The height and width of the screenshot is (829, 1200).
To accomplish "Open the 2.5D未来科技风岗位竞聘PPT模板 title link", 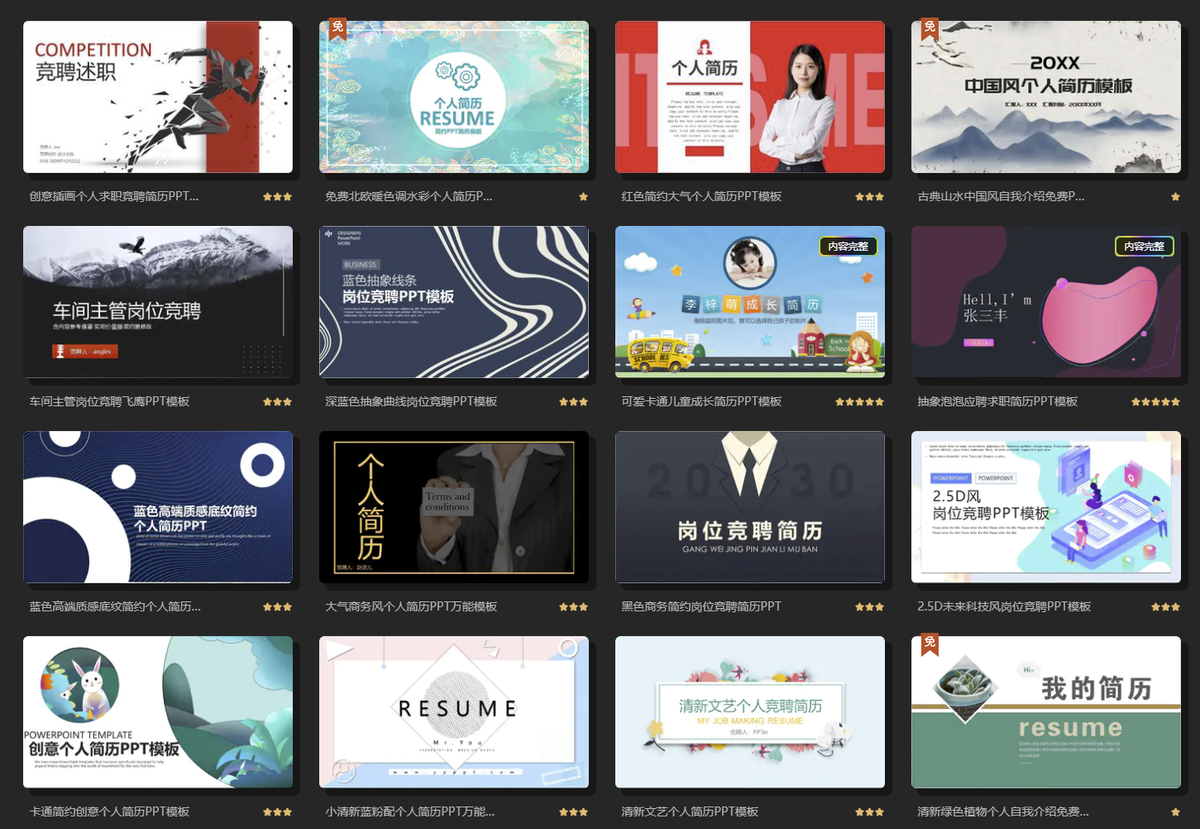I will point(1004,607).
